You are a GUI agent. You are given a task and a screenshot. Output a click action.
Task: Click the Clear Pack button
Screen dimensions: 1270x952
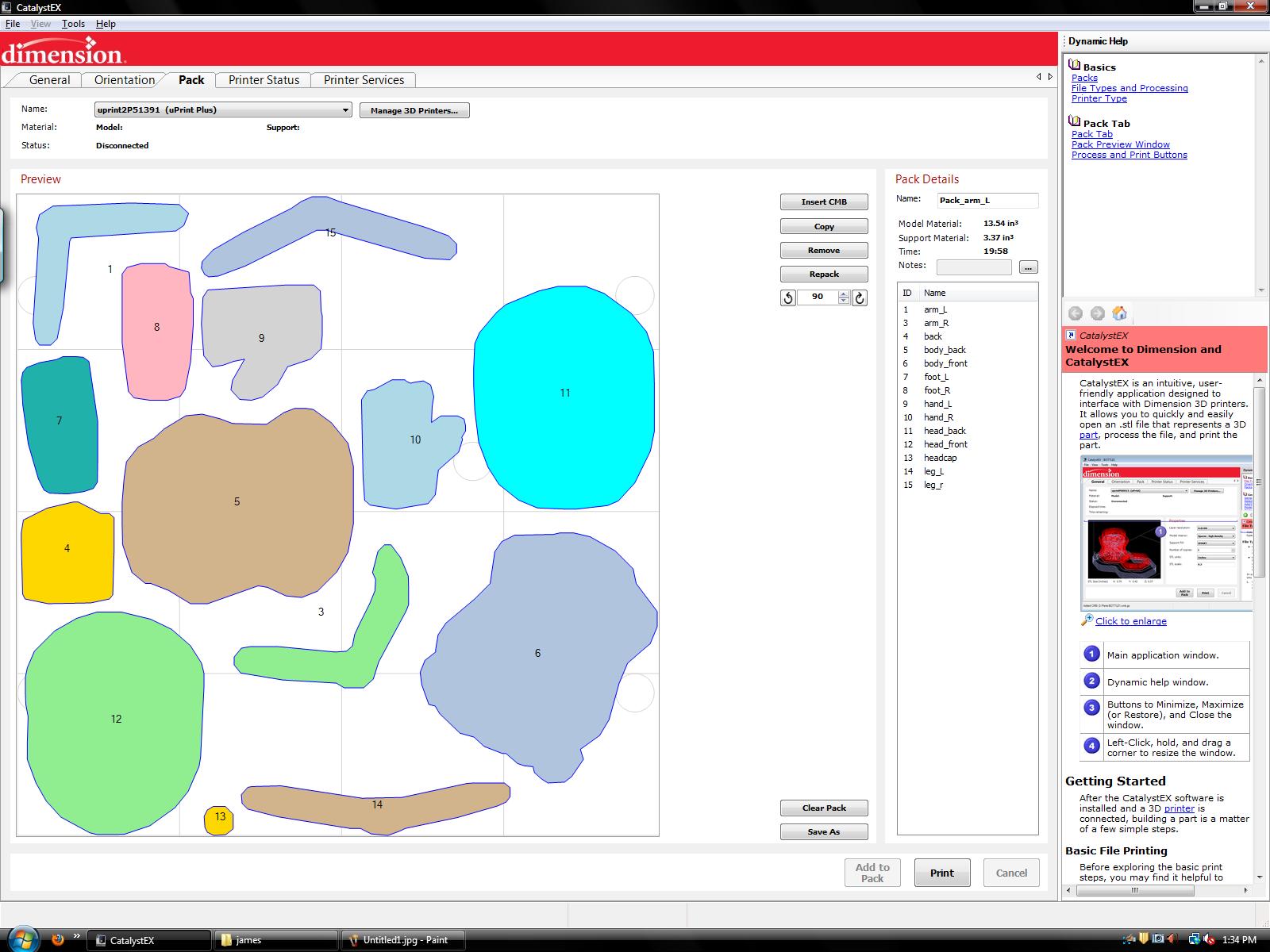tap(824, 808)
